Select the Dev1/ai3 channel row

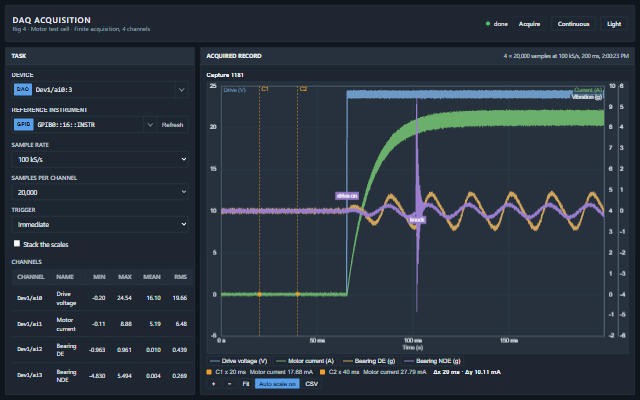coord(102,376)
